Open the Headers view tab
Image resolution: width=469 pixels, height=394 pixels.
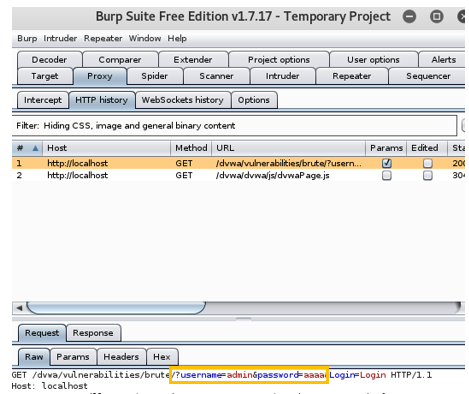[121, 357]
